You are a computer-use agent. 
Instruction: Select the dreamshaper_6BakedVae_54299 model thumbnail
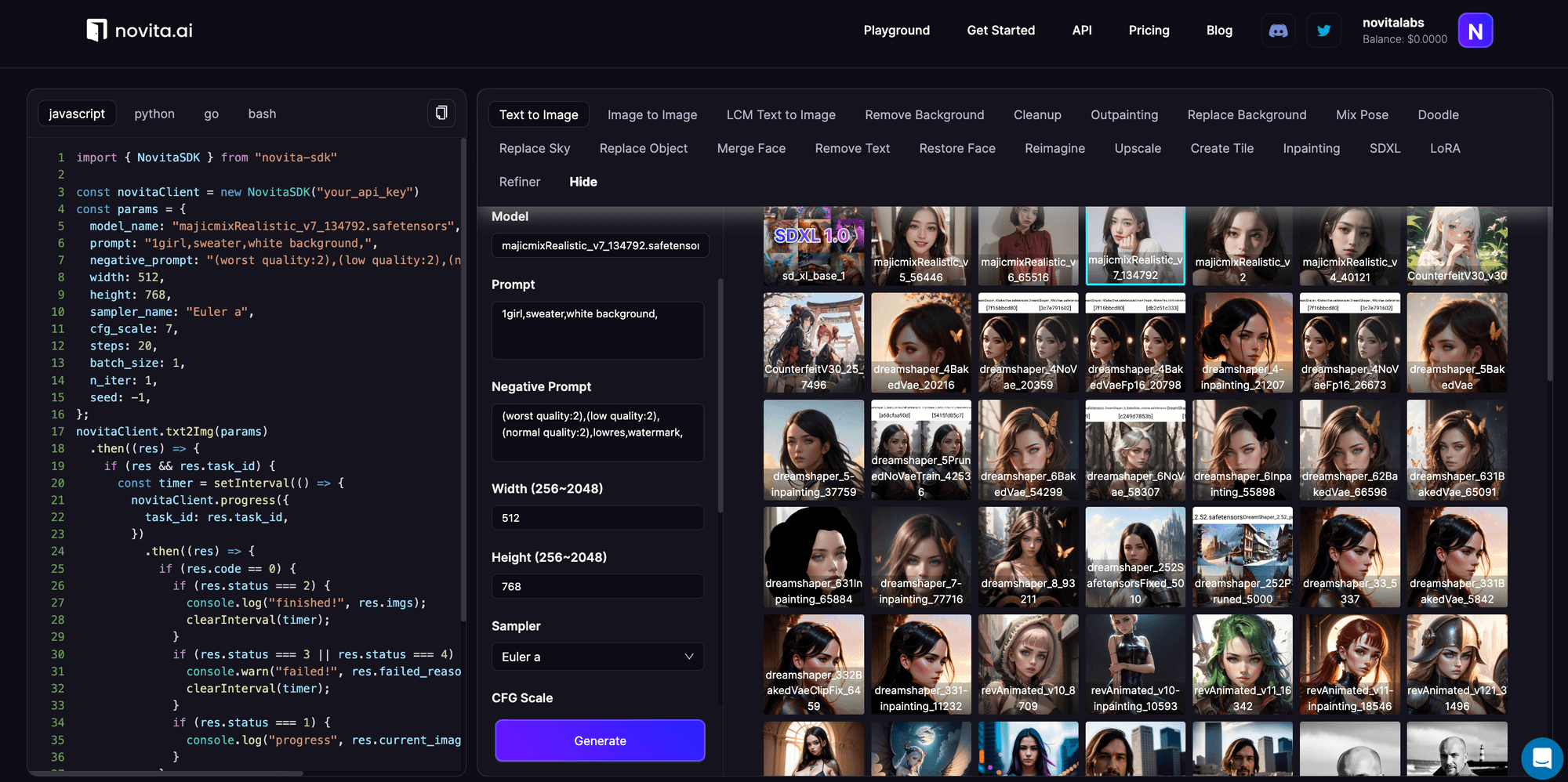click(1028, 450)
